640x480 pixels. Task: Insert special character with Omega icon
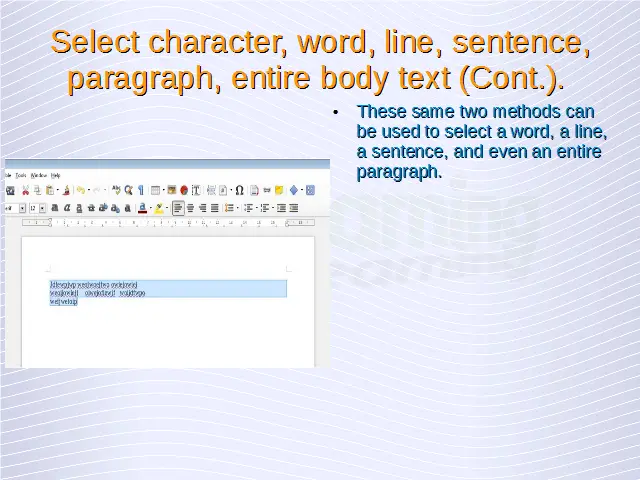239,189
